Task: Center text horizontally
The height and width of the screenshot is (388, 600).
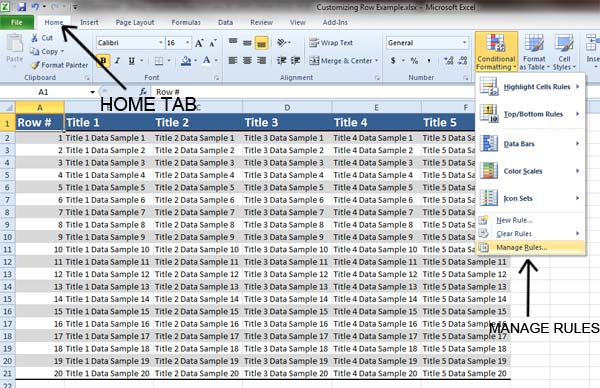Action: 247,60
